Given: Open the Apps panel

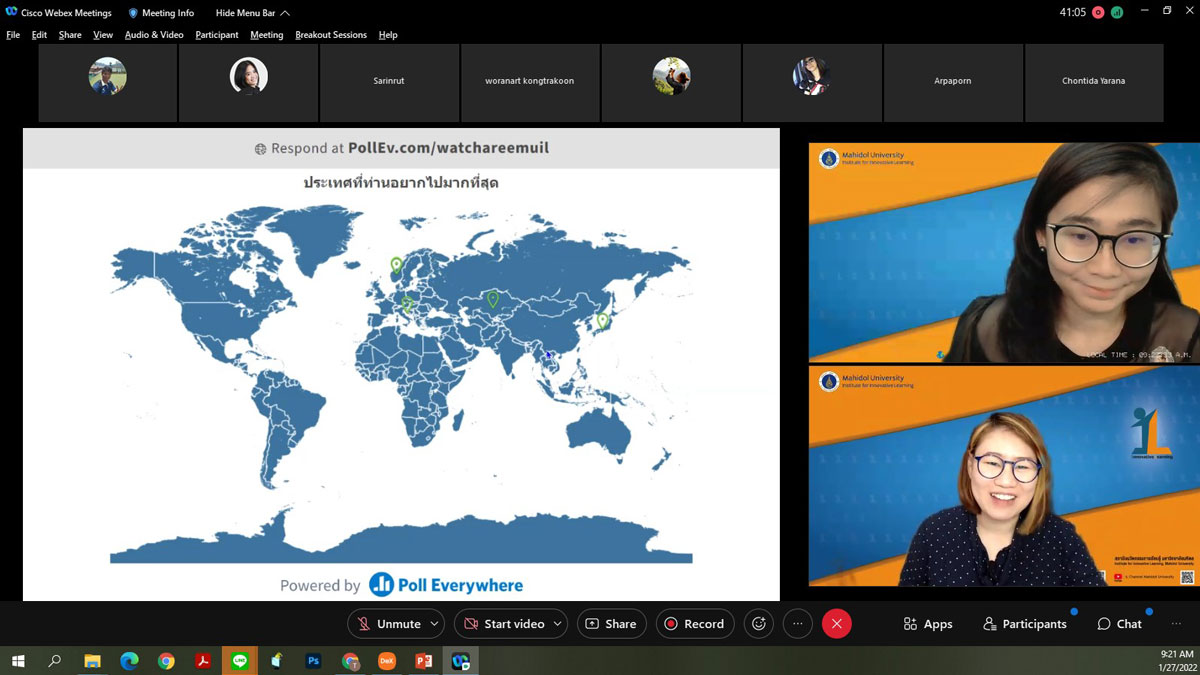Looking at the screenshot, I should 927,624.
